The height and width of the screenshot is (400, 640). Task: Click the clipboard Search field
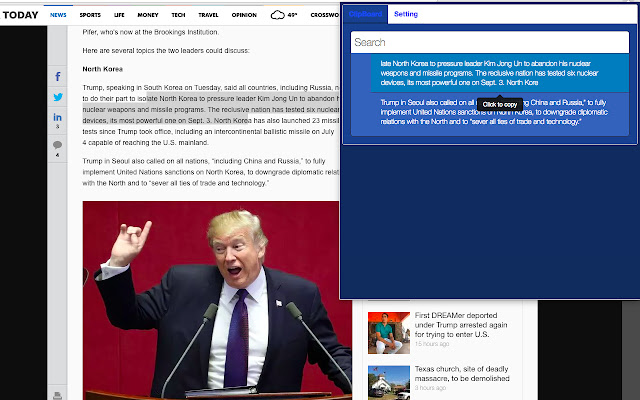(x=490, y=43)
